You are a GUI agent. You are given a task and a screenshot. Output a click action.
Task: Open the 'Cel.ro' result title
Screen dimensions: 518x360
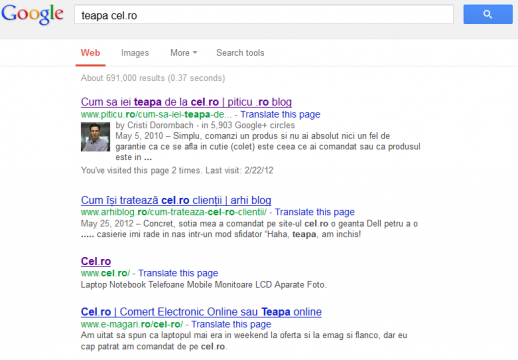tap(96, 261)
